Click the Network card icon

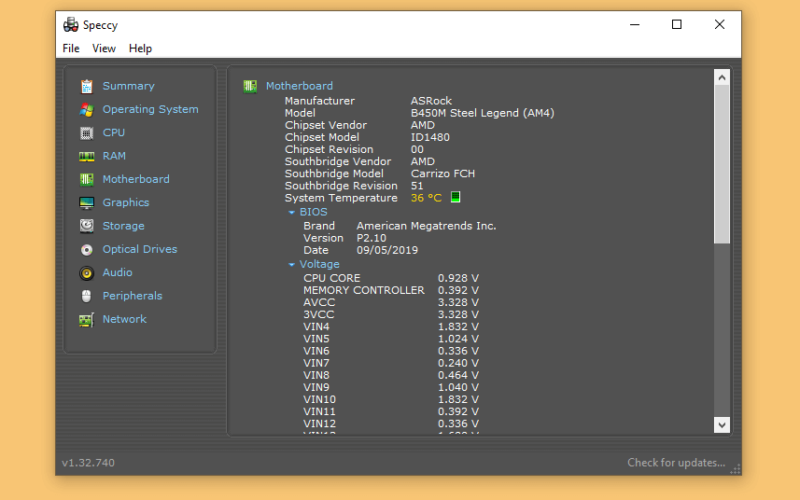click(x=87, y=320)
